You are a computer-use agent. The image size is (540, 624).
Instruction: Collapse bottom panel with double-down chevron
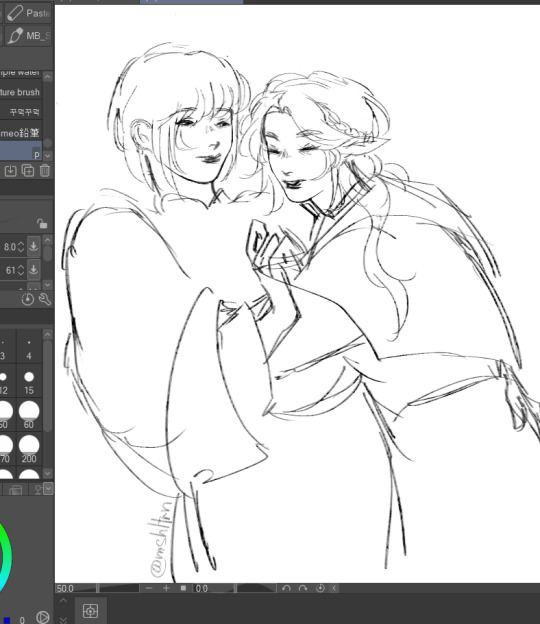(x=63, y=620)
